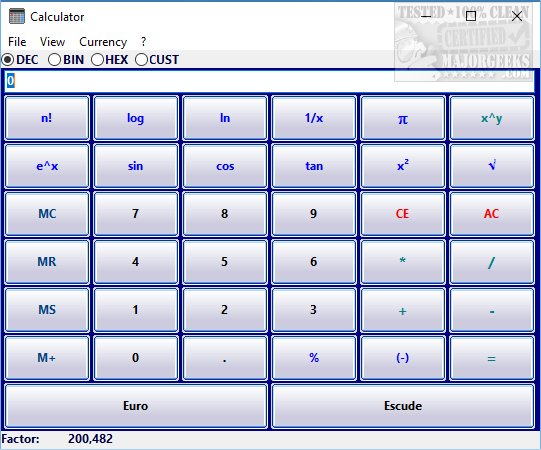Click the divide slash button
The width and height of the screenshot is (541, 450).
click(492, 262)
